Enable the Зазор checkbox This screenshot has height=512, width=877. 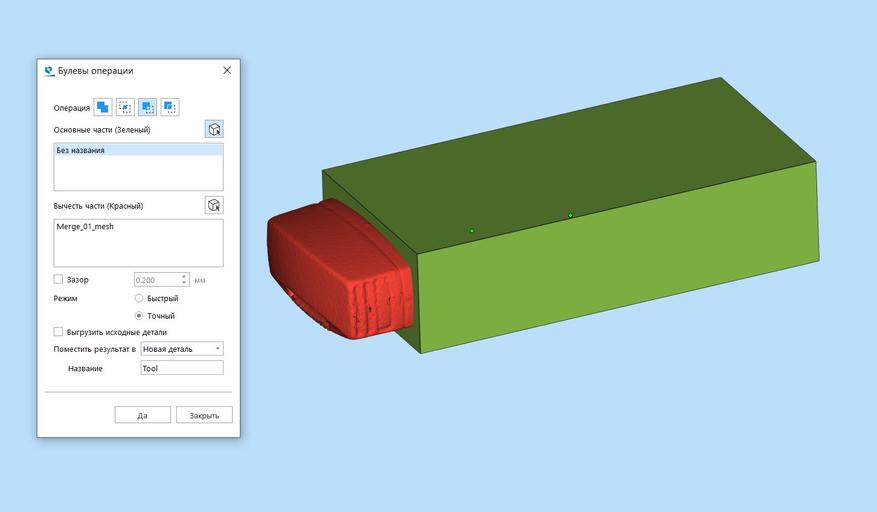[x=58, y=279]
